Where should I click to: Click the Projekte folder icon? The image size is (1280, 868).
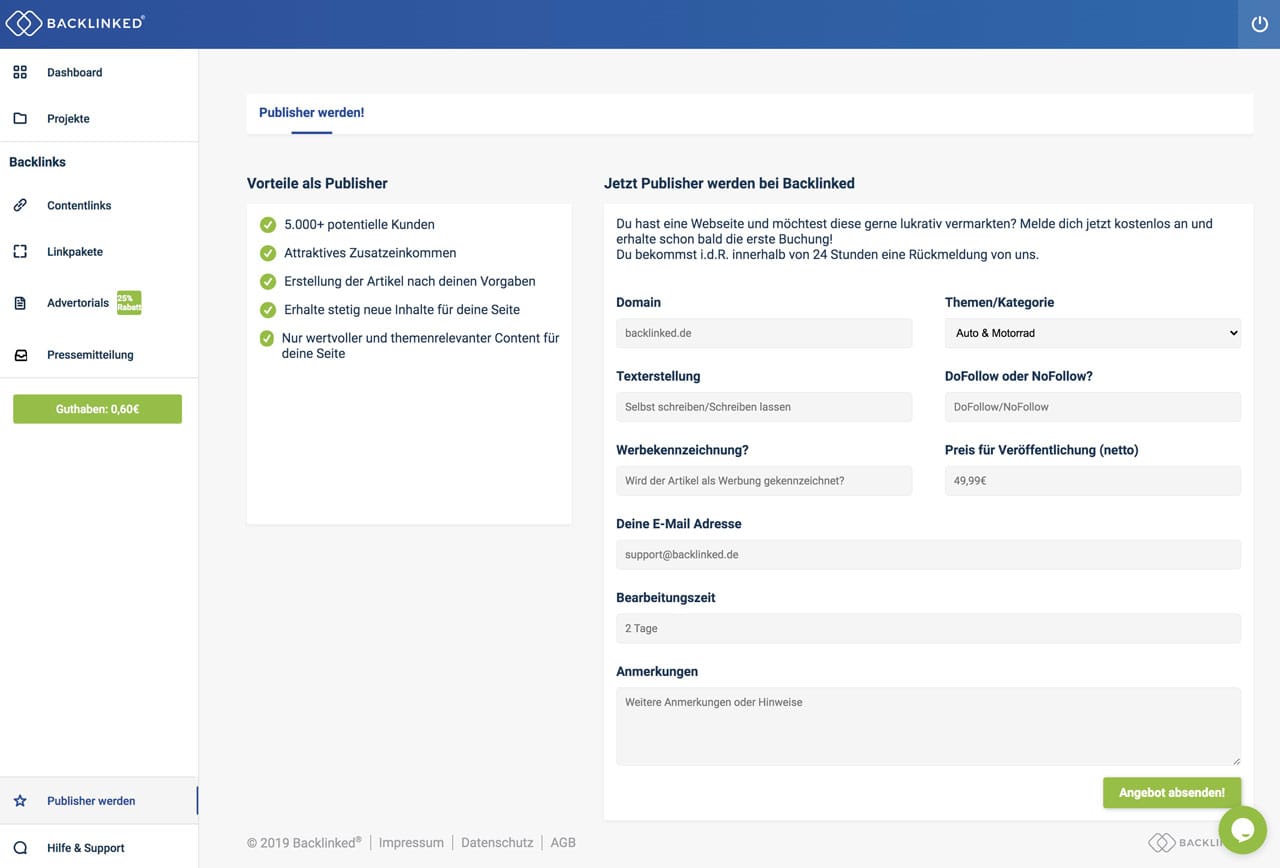coord(20,118)
